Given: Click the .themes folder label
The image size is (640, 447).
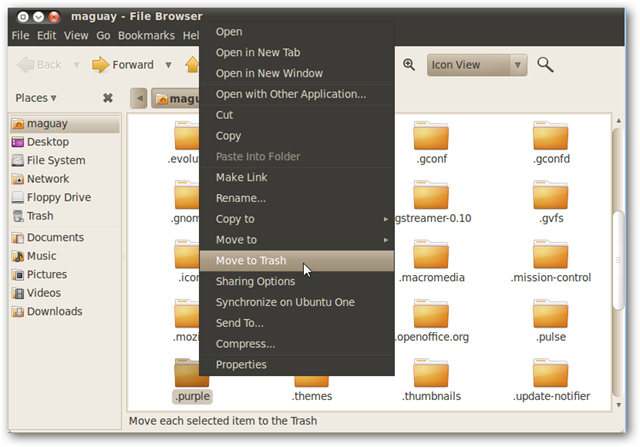Looking at the screenshot, I should (x=312, y=396).
